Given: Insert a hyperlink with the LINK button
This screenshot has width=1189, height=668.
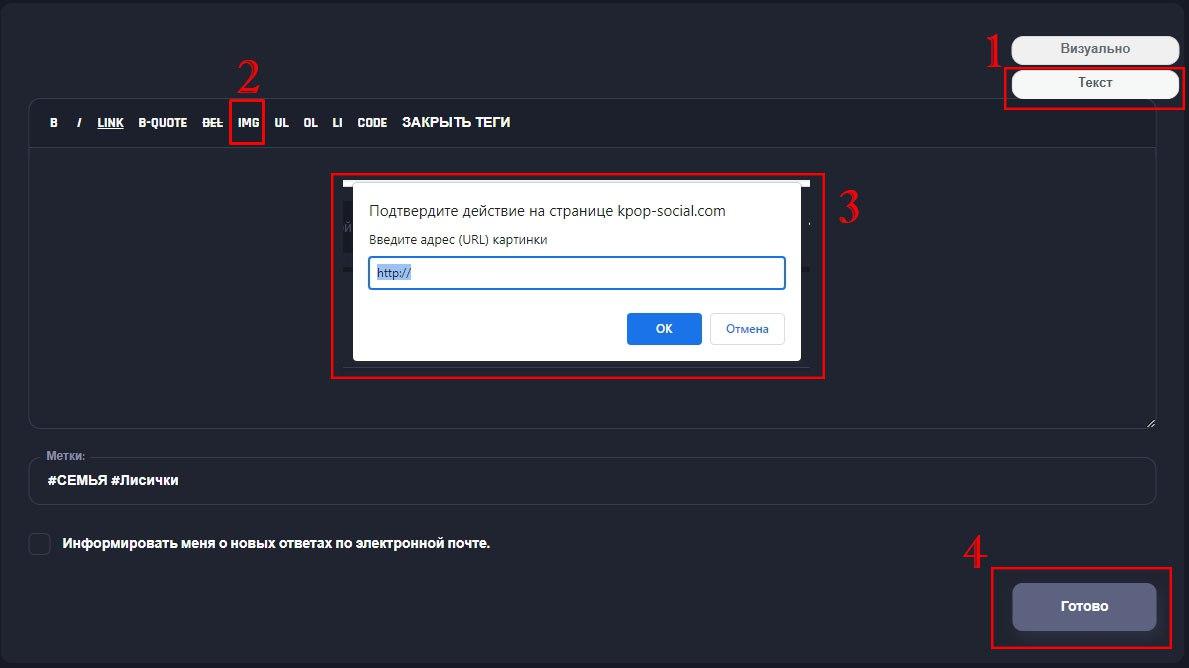Looking at the screenshot, I should tap(110, 123).
